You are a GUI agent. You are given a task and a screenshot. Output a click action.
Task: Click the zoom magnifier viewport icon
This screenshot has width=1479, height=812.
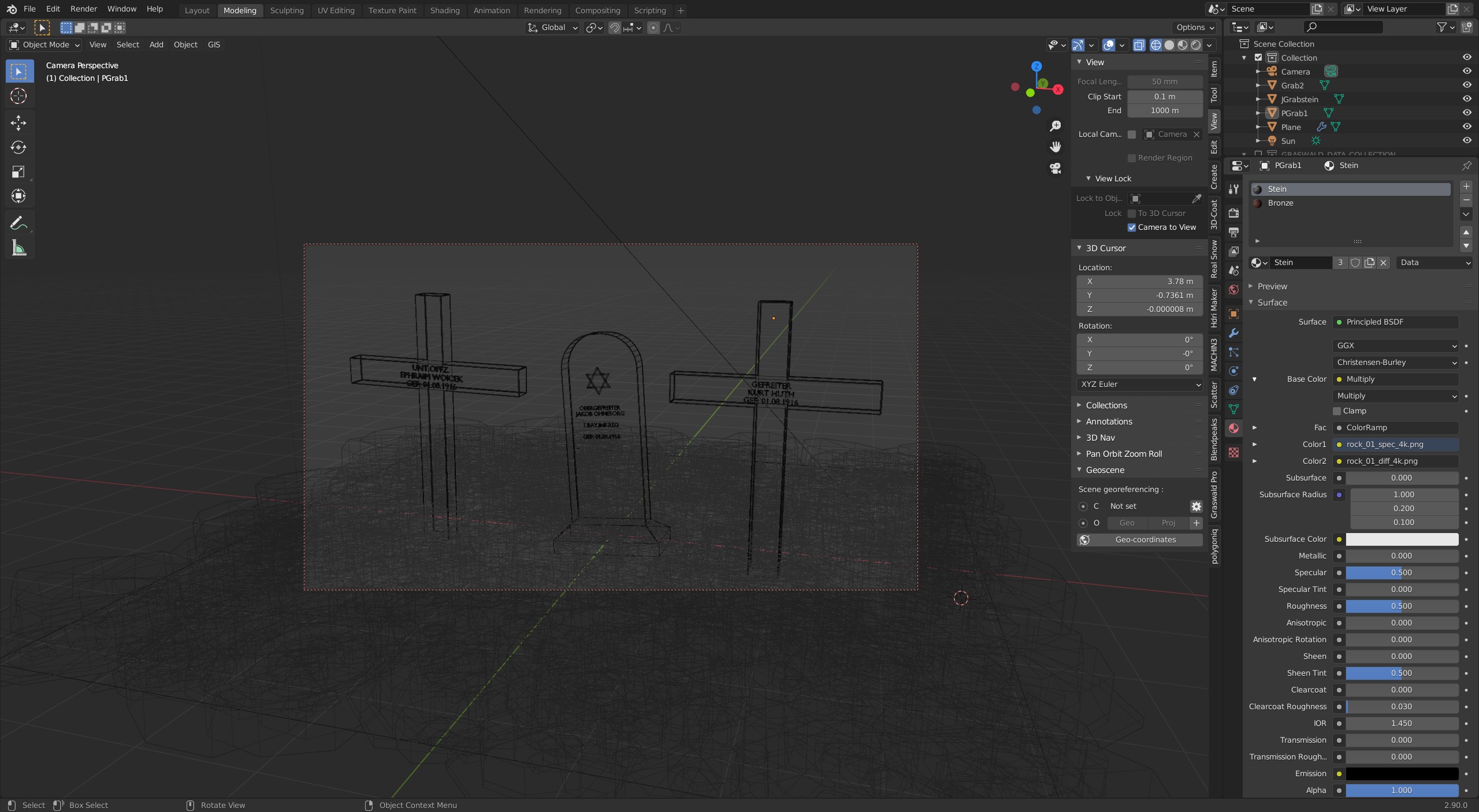(x=1056, y=126)
